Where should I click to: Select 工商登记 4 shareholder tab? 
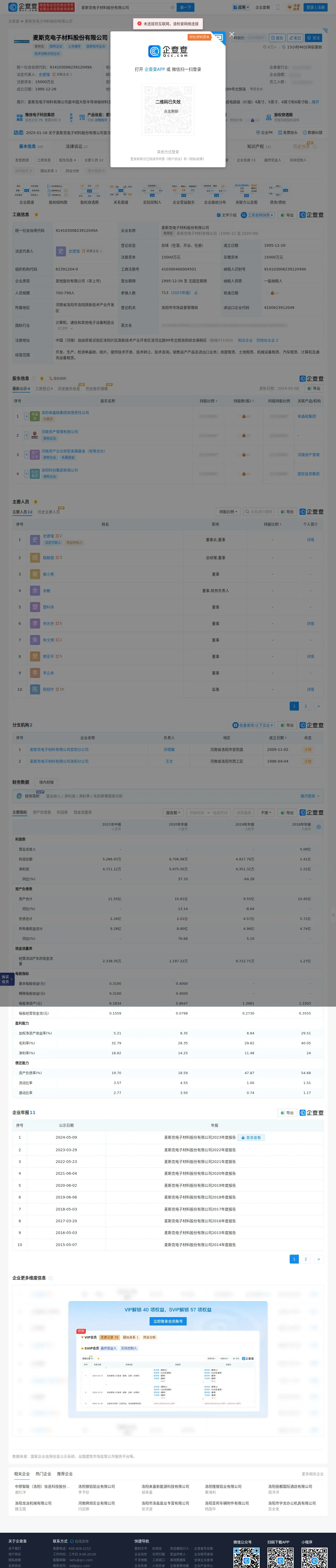(x=44, y=388)
